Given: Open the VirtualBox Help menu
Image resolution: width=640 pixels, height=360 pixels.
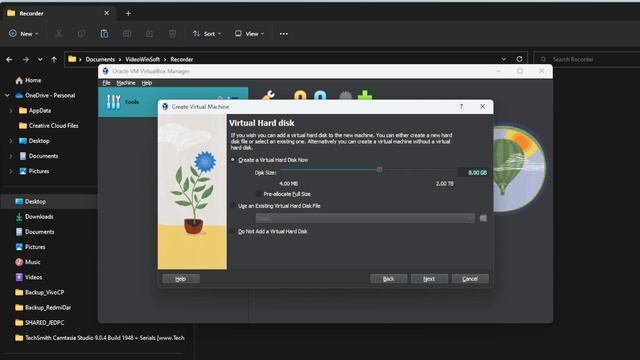Looking at the screenshot, I should coord(147,83).
